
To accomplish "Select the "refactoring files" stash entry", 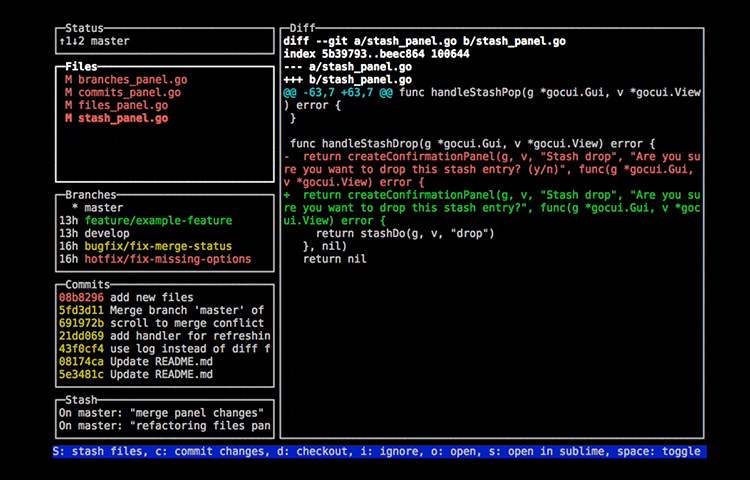I will pos(164,426).
